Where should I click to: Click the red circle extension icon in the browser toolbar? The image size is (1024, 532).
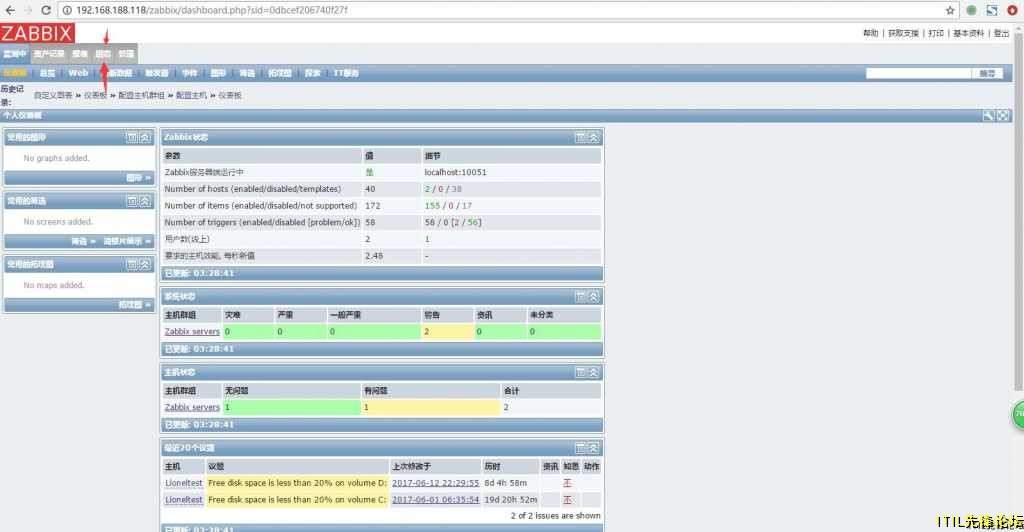(1012, 10)
